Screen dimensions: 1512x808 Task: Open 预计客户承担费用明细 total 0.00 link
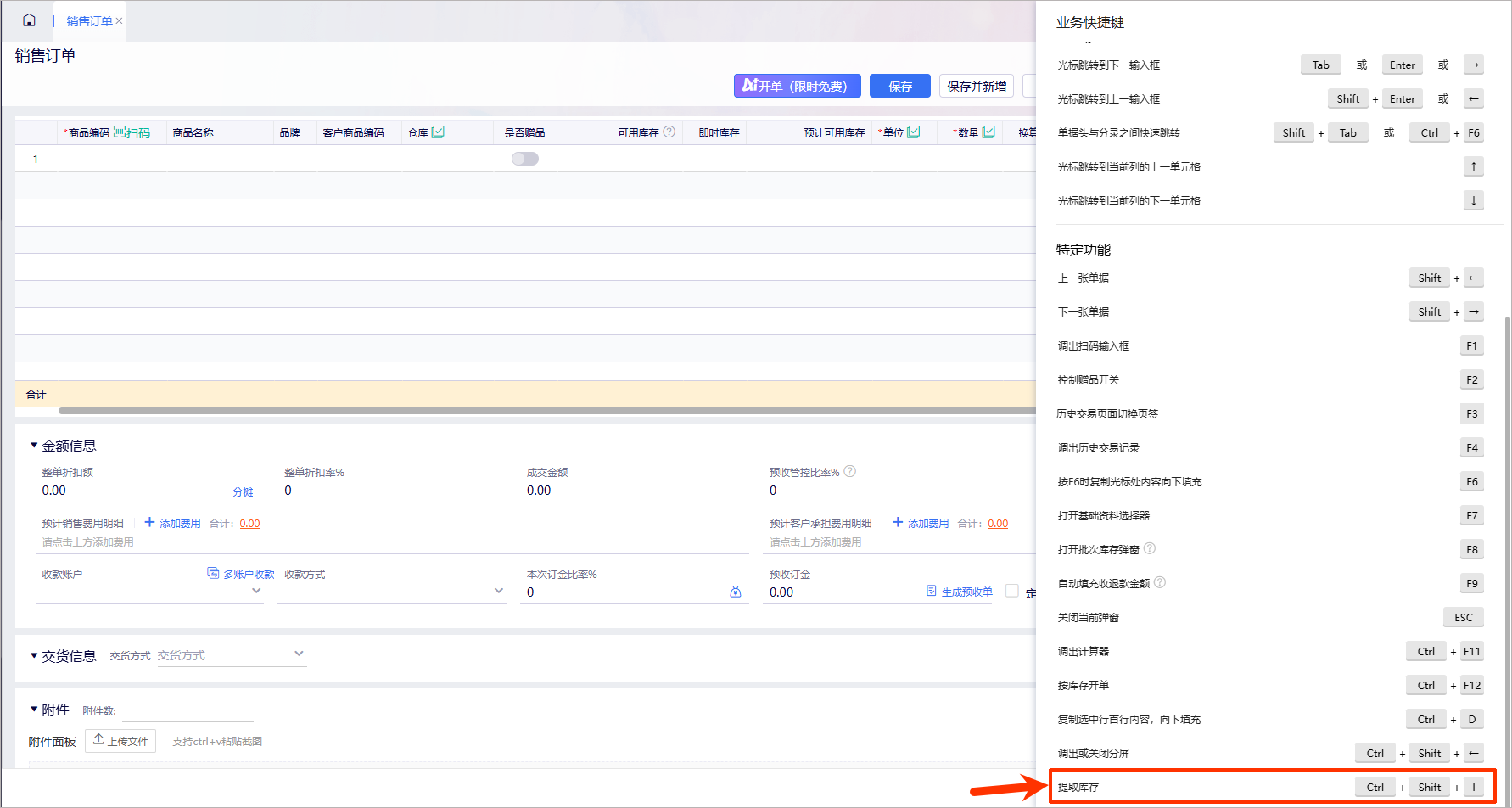tap(998, 524)
